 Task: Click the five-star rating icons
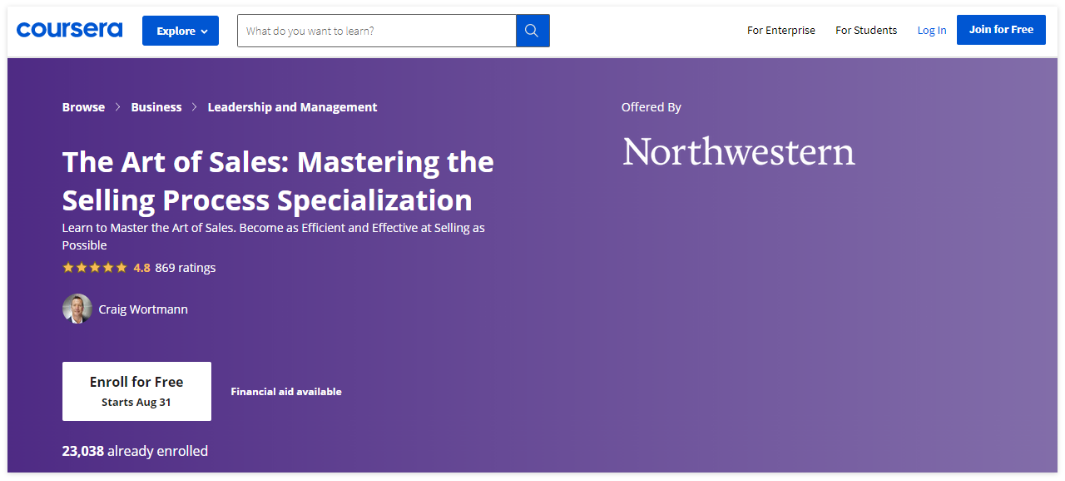[94, 268]
